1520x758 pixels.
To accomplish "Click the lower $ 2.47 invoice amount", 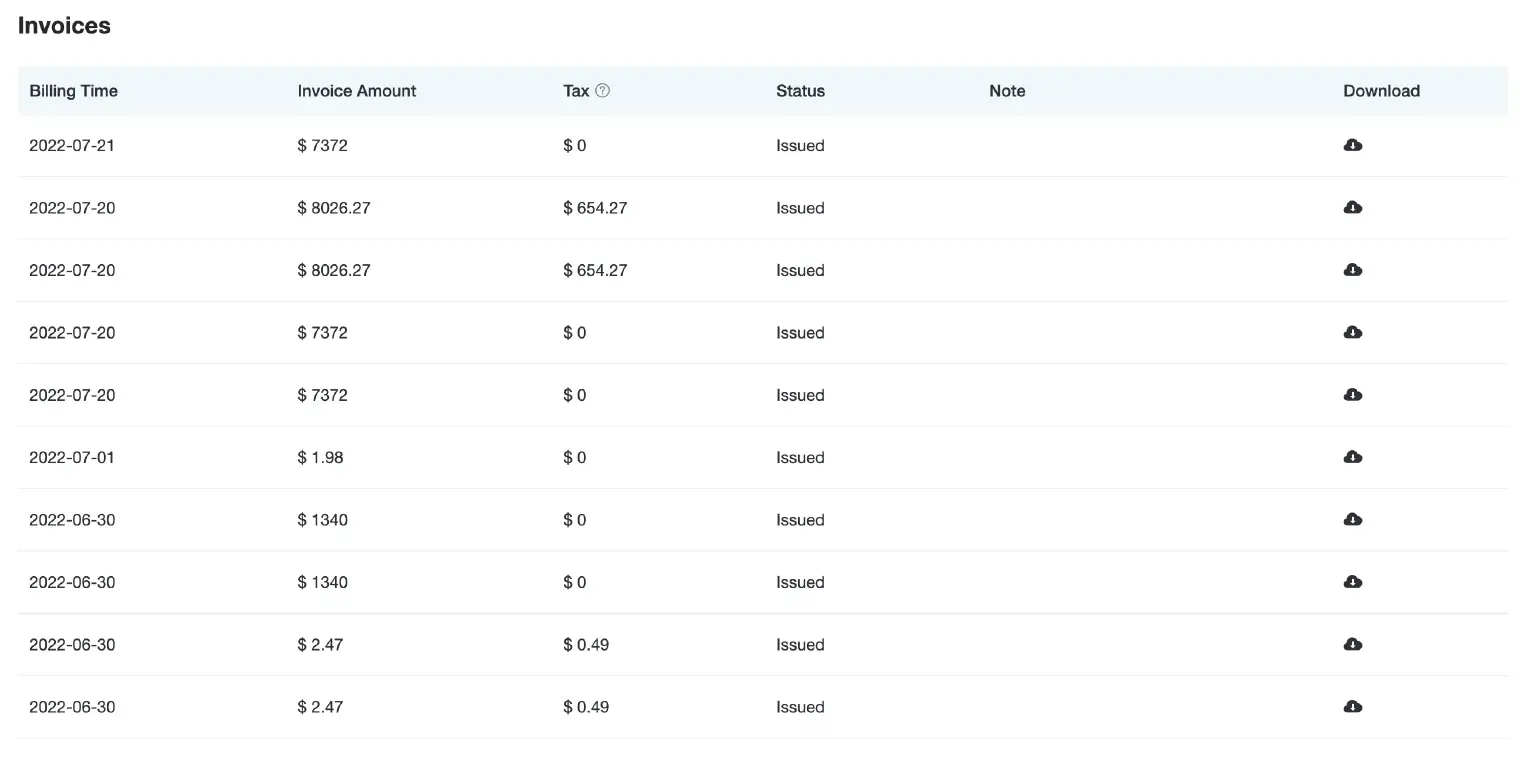I will [320, 707].
